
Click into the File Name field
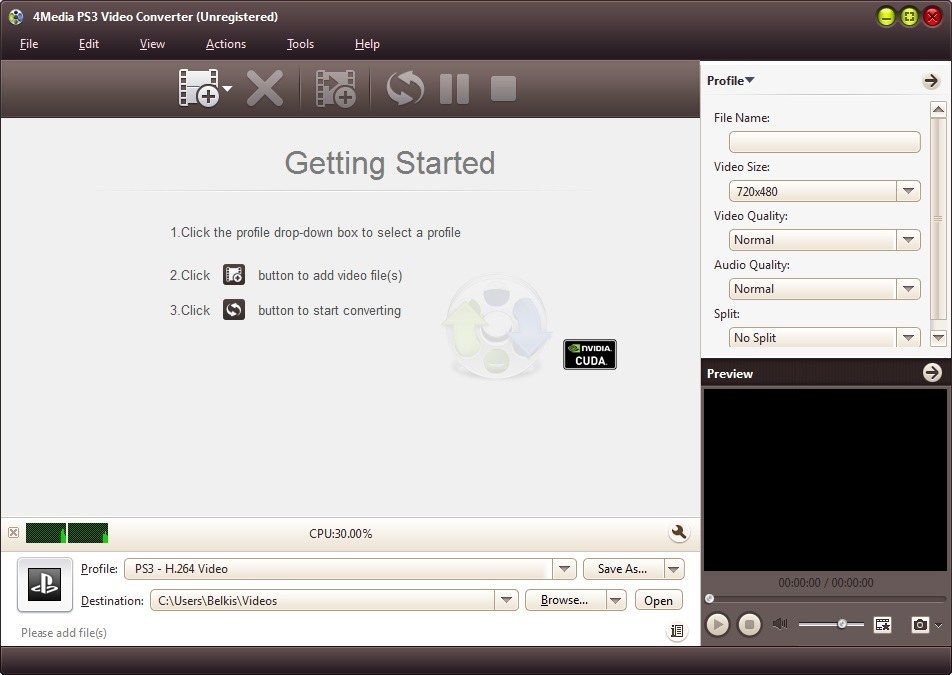824,142
